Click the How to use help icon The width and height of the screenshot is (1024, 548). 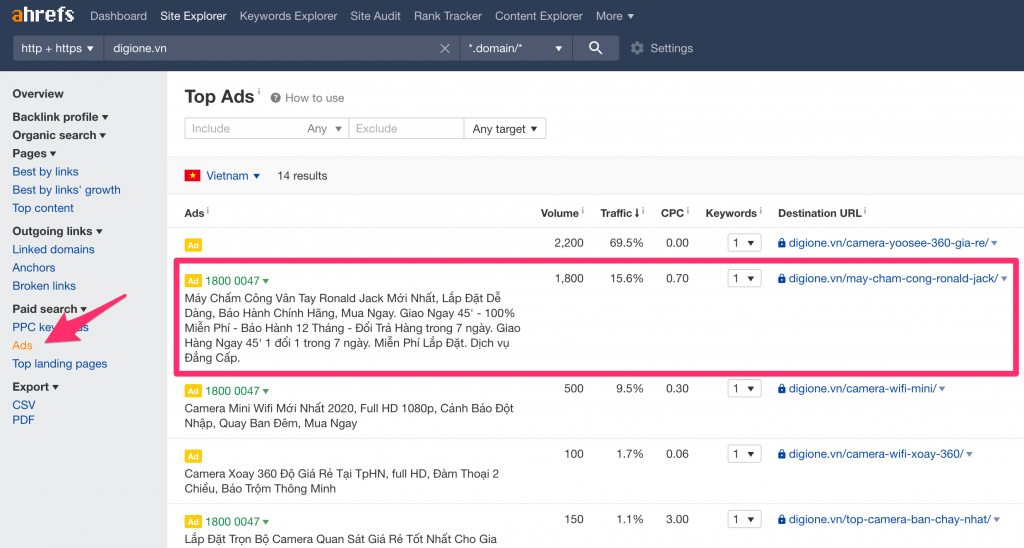point(276,98)
